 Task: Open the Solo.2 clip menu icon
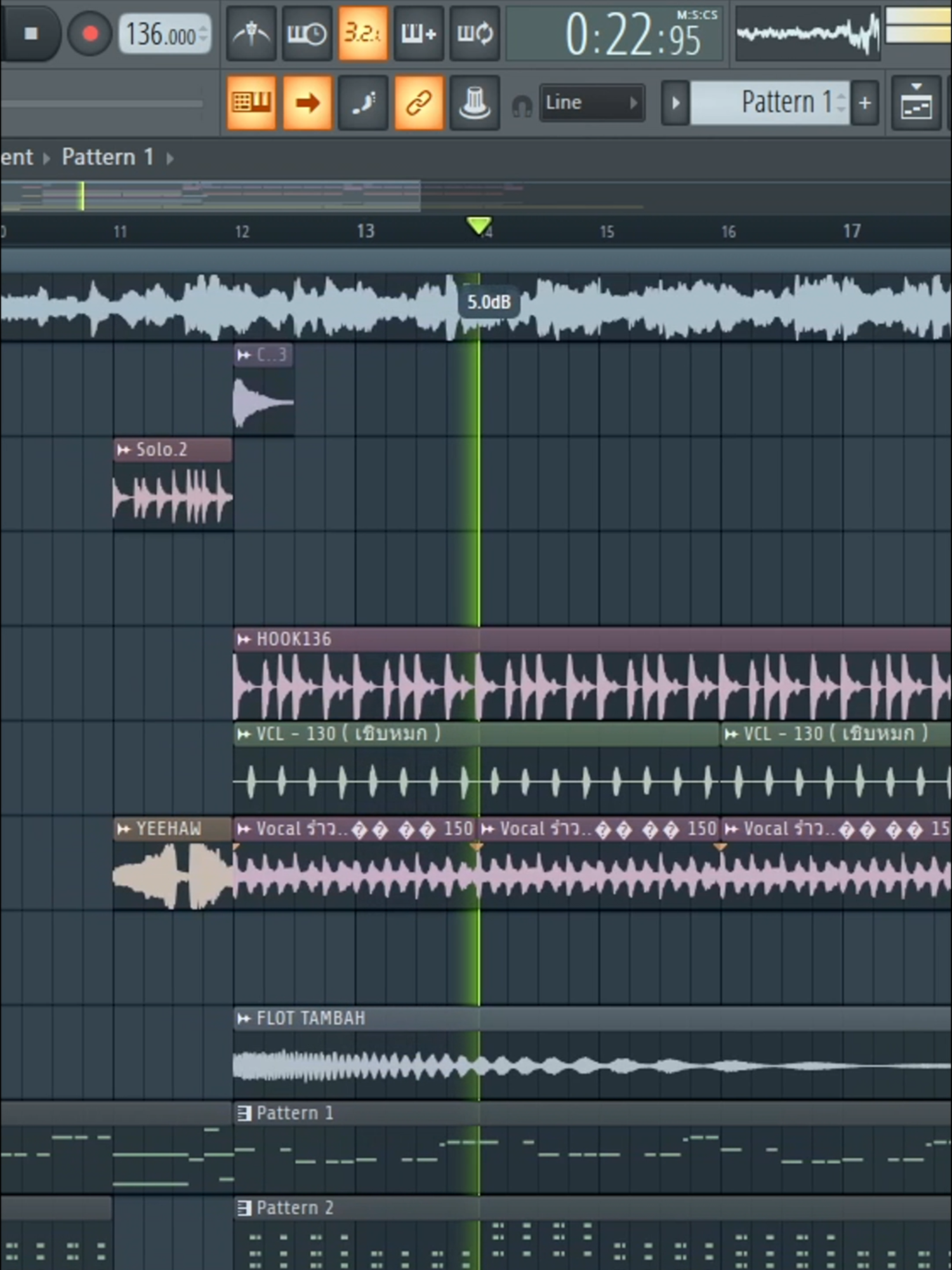(123, 450)
